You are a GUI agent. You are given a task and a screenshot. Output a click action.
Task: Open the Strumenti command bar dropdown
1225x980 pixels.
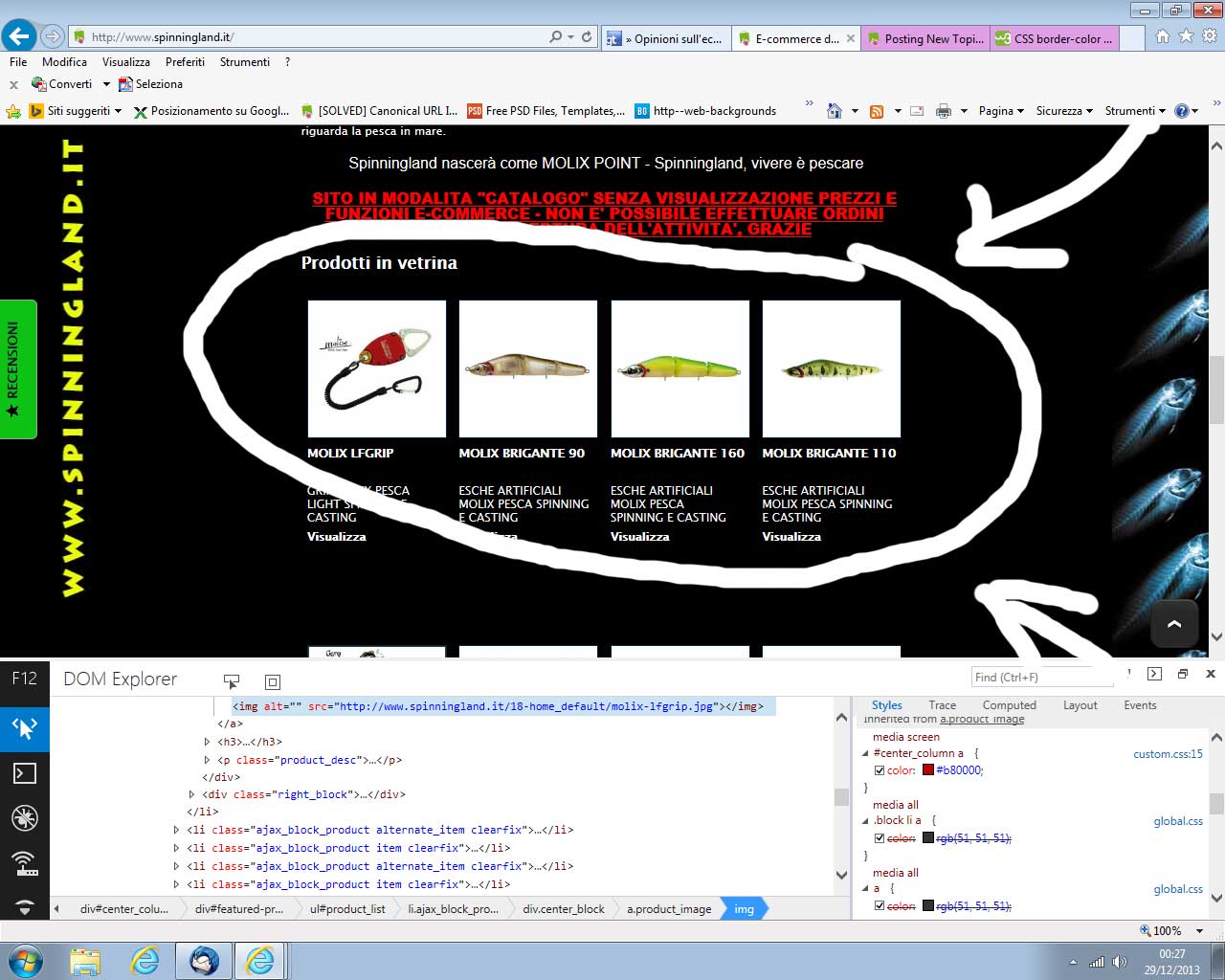(1135, 111)
